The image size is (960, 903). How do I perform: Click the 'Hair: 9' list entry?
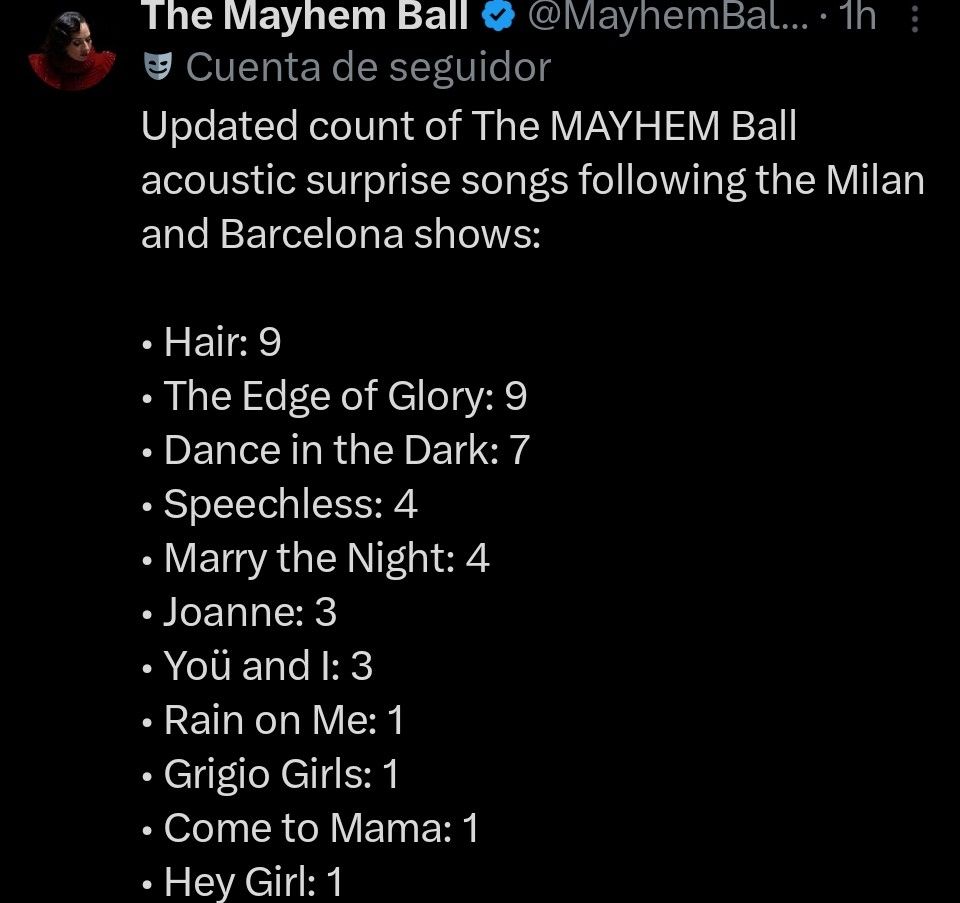pos(222,343)
